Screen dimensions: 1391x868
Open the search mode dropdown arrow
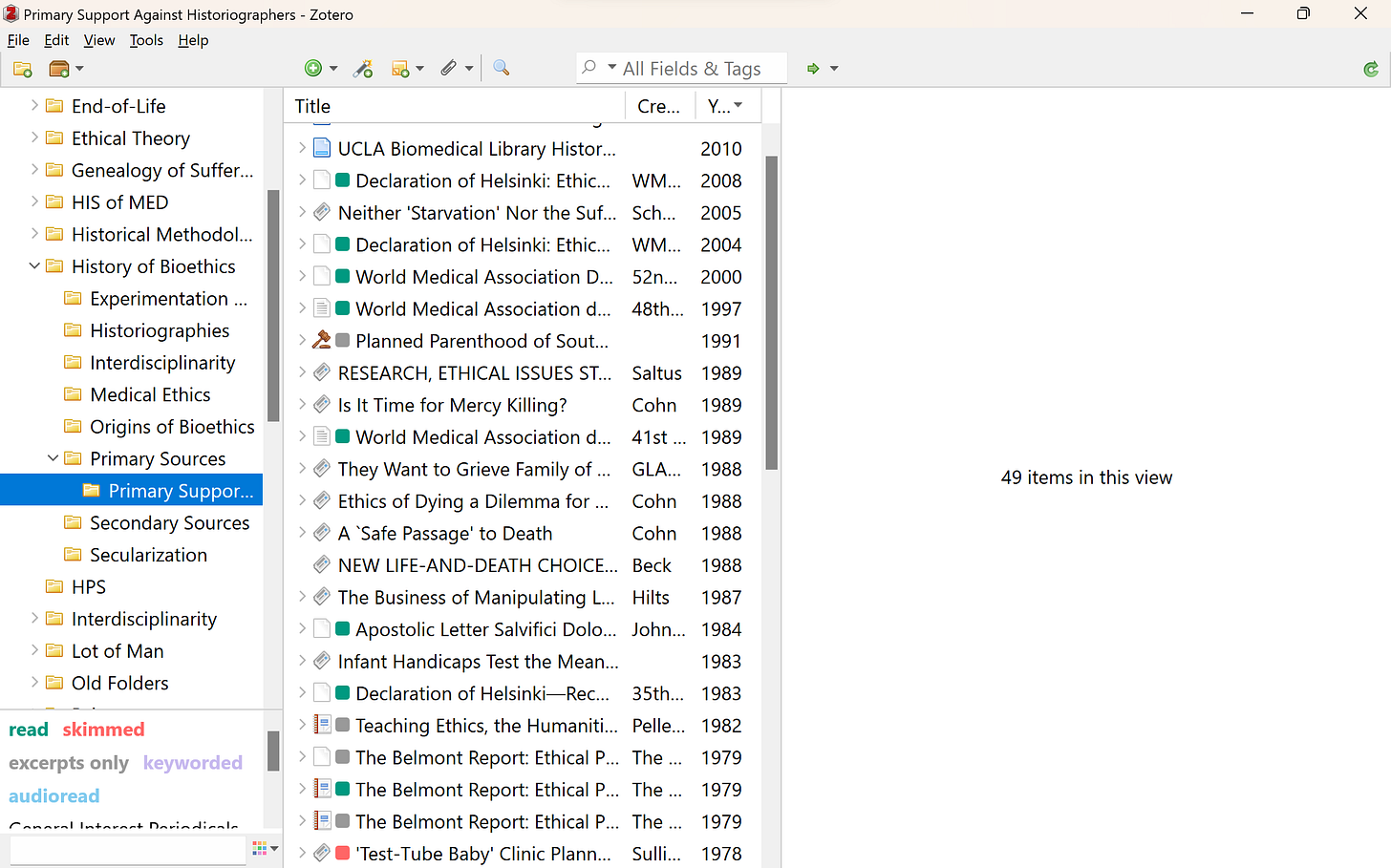(x=612, y=68)
